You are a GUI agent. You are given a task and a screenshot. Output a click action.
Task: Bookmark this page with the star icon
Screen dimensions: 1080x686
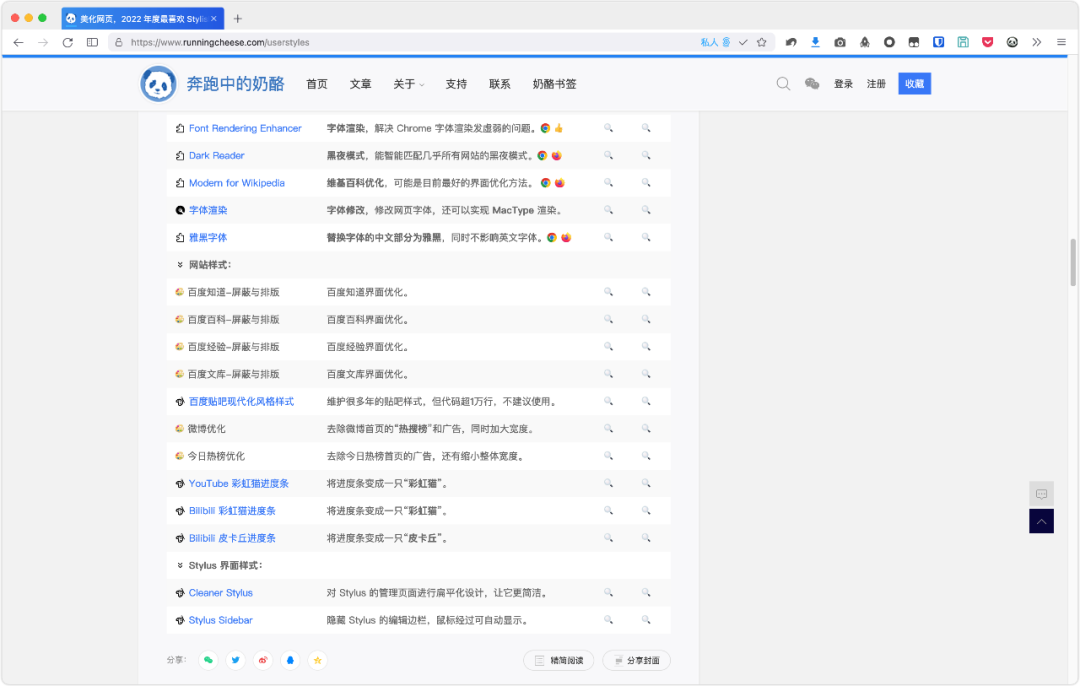(761, 42)
